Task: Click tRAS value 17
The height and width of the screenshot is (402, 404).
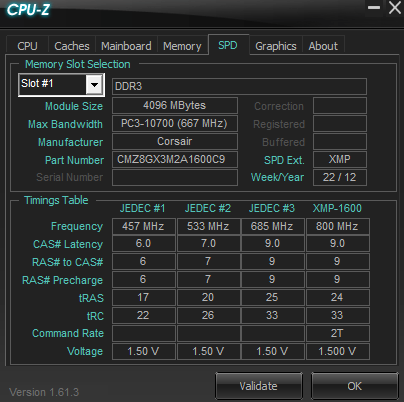Action: pyautogui.click(x=144, y=297)
